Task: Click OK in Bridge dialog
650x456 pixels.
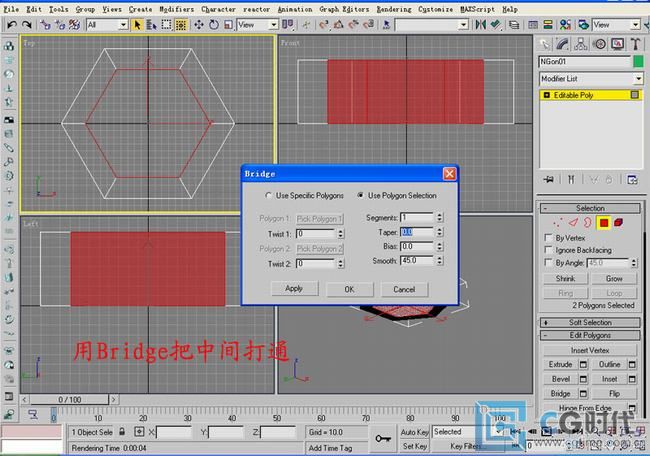Action: tap(349, 289)
